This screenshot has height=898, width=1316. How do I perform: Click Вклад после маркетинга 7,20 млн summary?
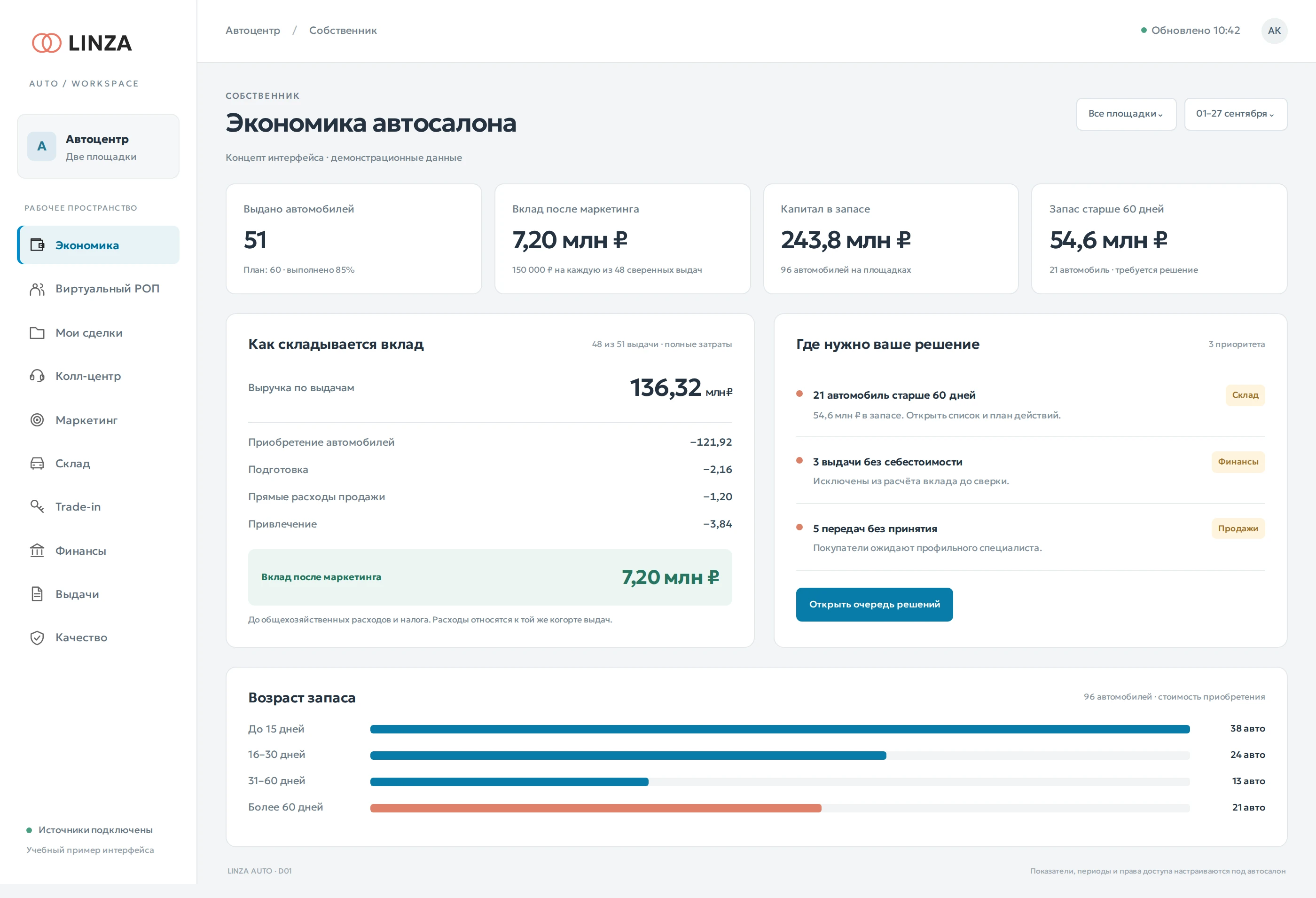[490, 577]
